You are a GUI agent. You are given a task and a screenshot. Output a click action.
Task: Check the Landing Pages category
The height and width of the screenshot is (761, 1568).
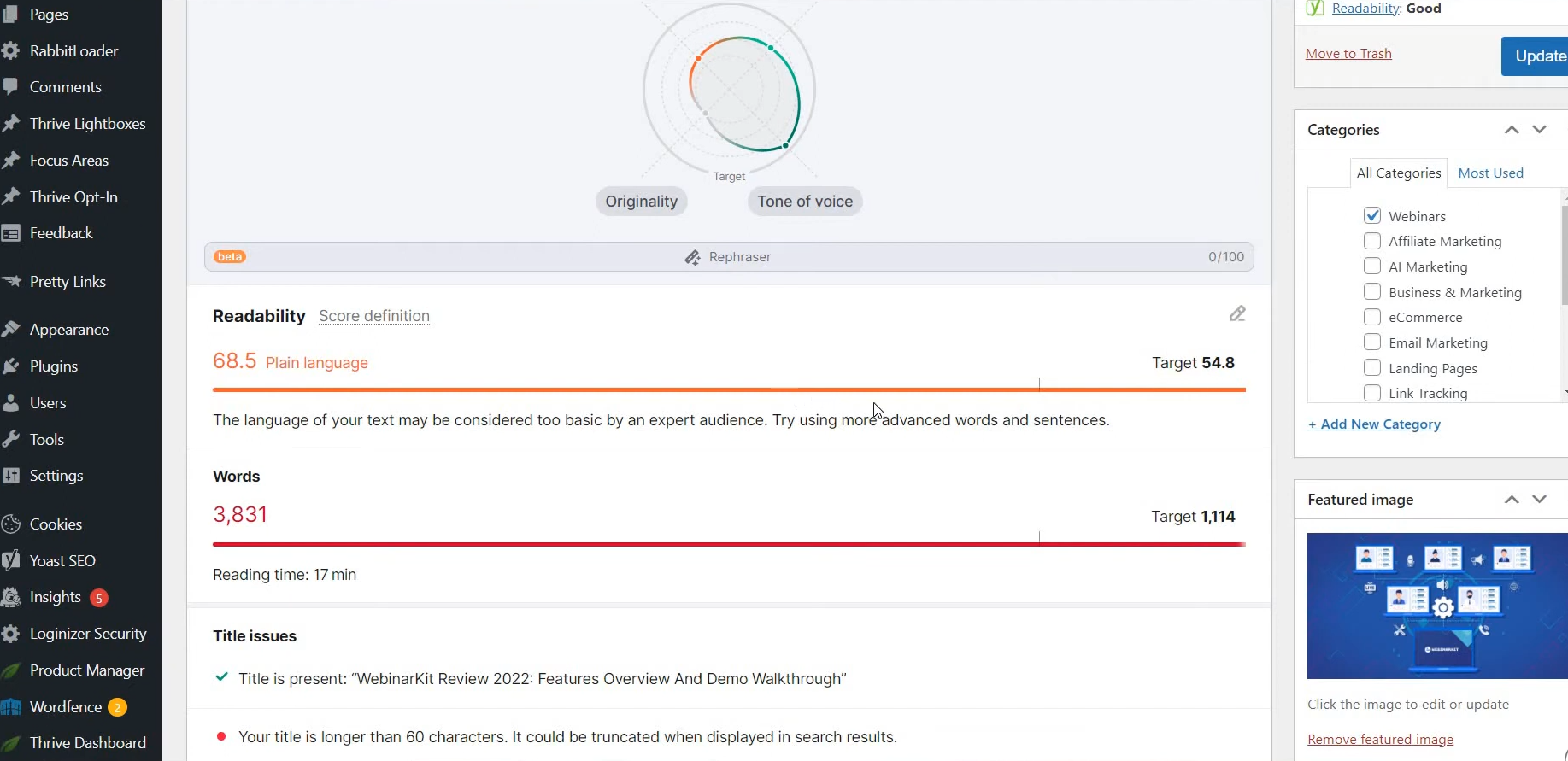click(1372, 367)
